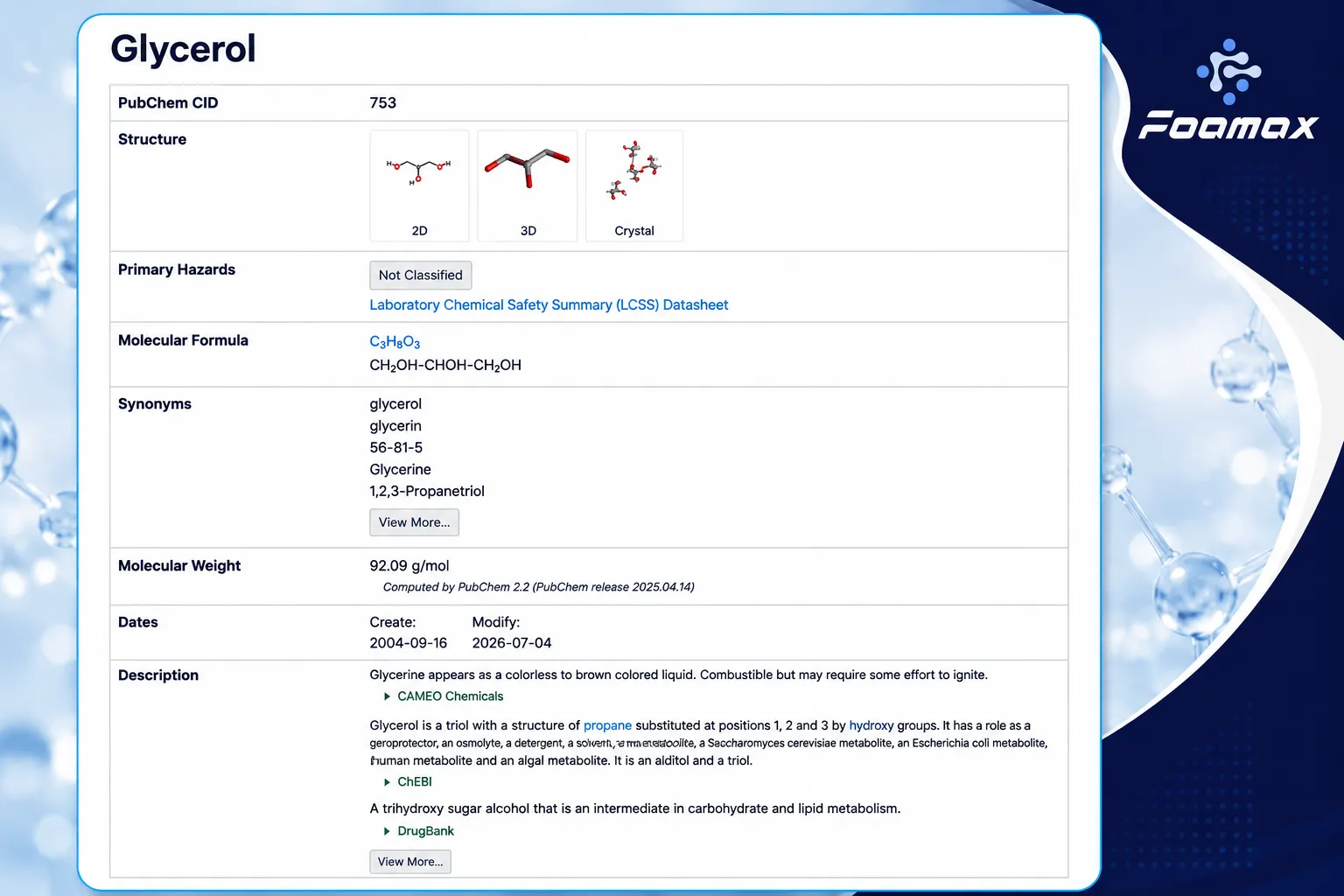Click the Molecular Formula row label
The width and height of the screenshot is (1344, 896).
click(183, 340)
